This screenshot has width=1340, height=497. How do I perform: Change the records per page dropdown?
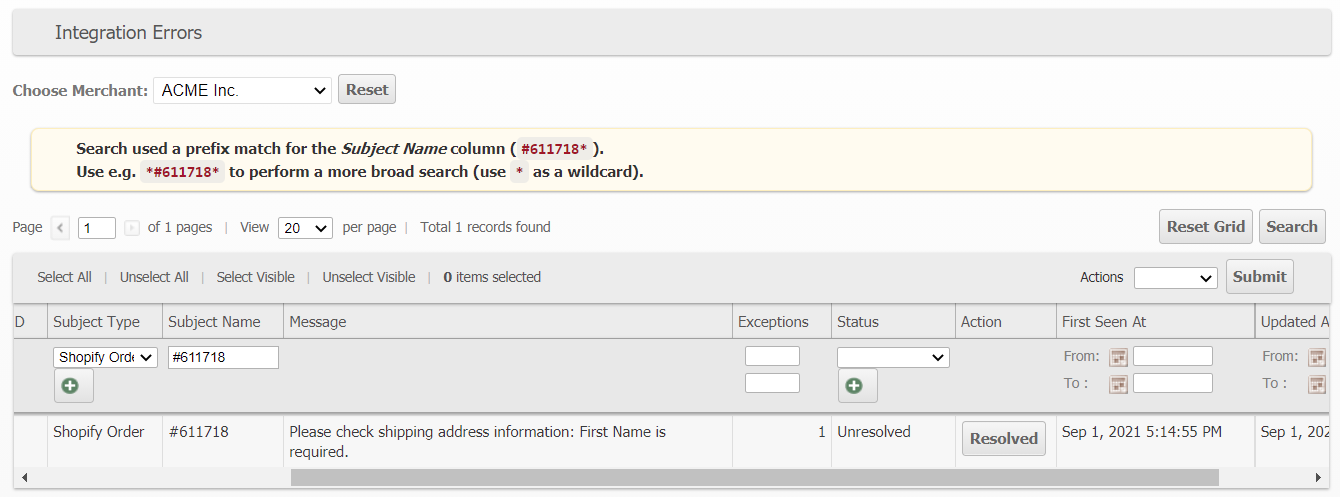(x=305, y=228)
